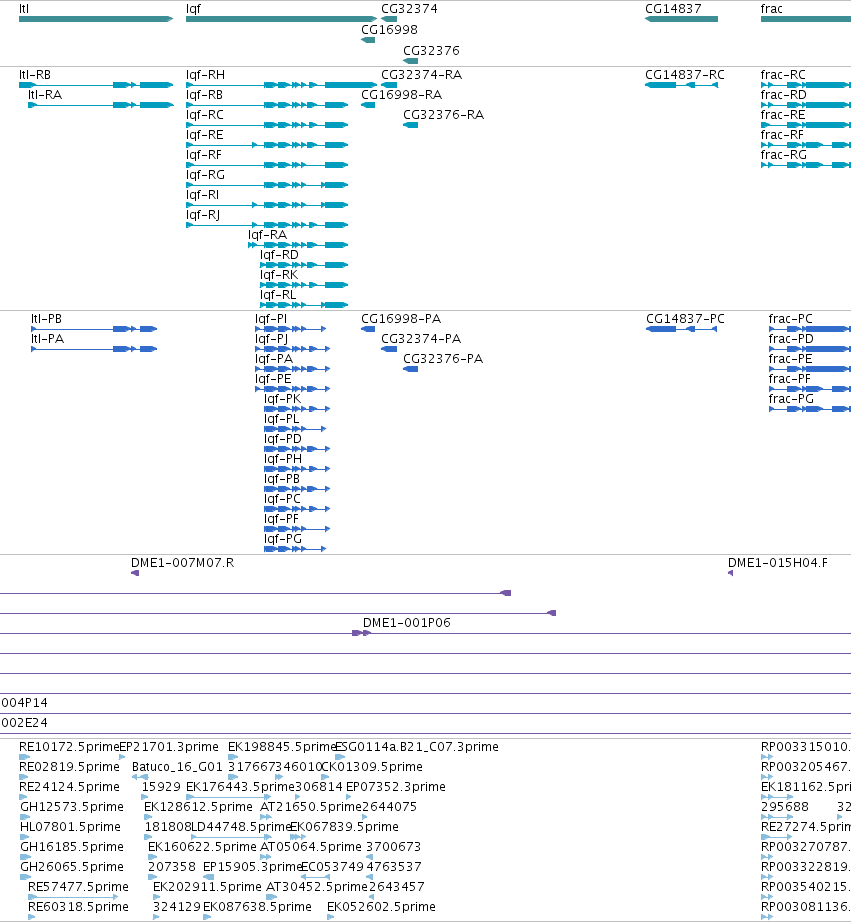Select protein lqf-PG
The height and width of the screenshot is (922, 851).
[295, 549]
